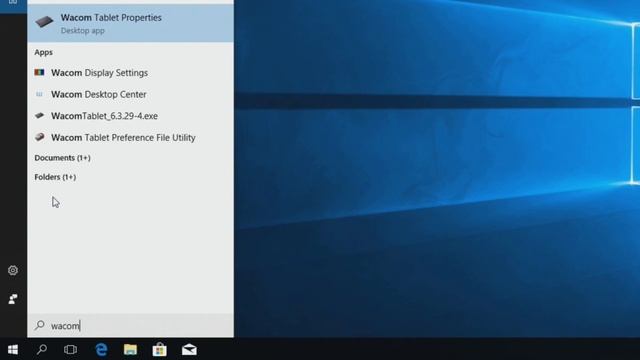
Task: Click the Desktop app subtitle text
Action: [83, 31]
